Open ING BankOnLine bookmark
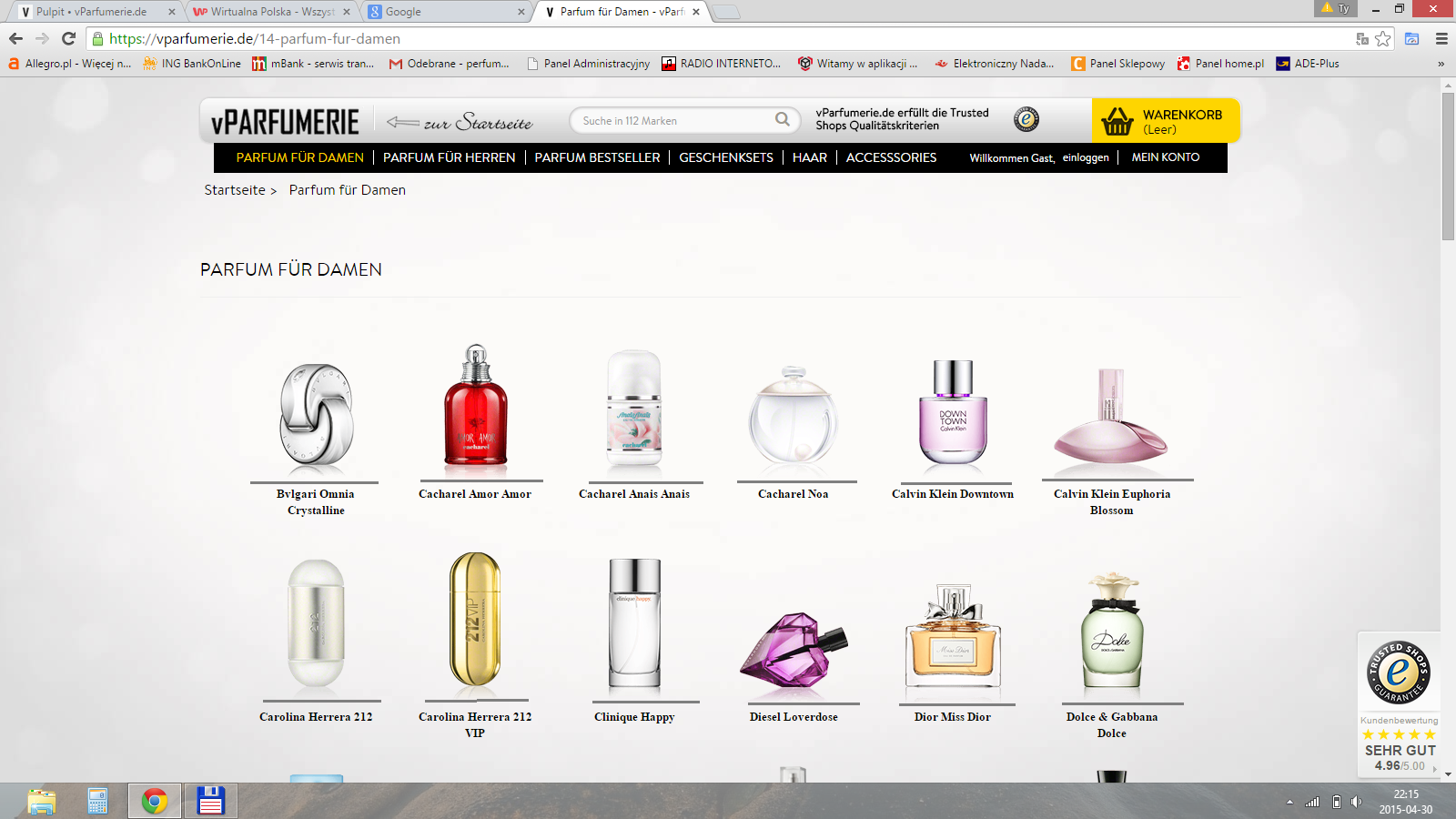The image size is (1456, 819). [x=192, y=64]
